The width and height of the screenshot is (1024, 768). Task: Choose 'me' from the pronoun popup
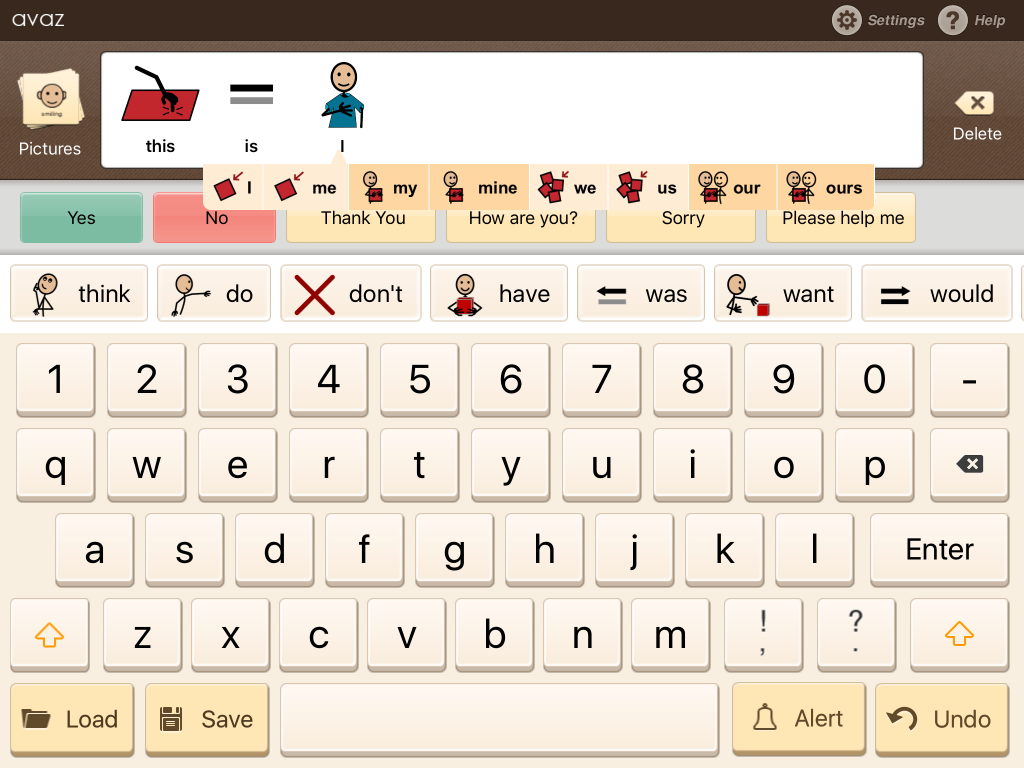point(306,187)
